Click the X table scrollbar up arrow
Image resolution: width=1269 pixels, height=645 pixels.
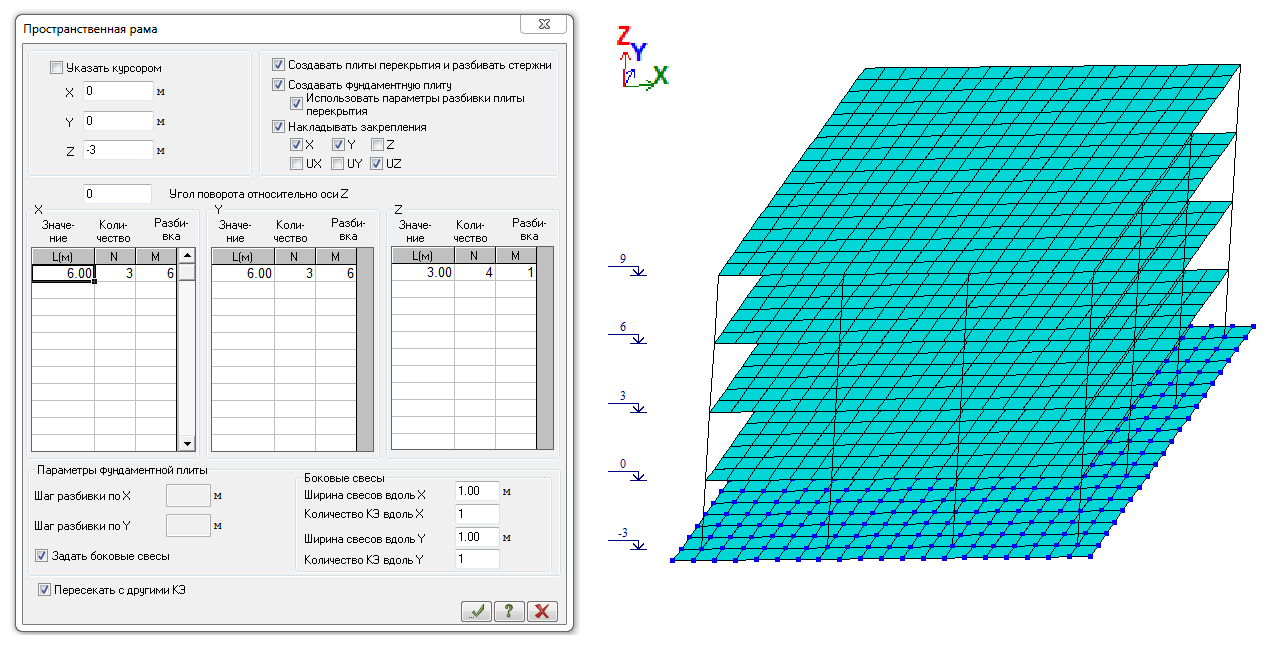tap(186, 256)
